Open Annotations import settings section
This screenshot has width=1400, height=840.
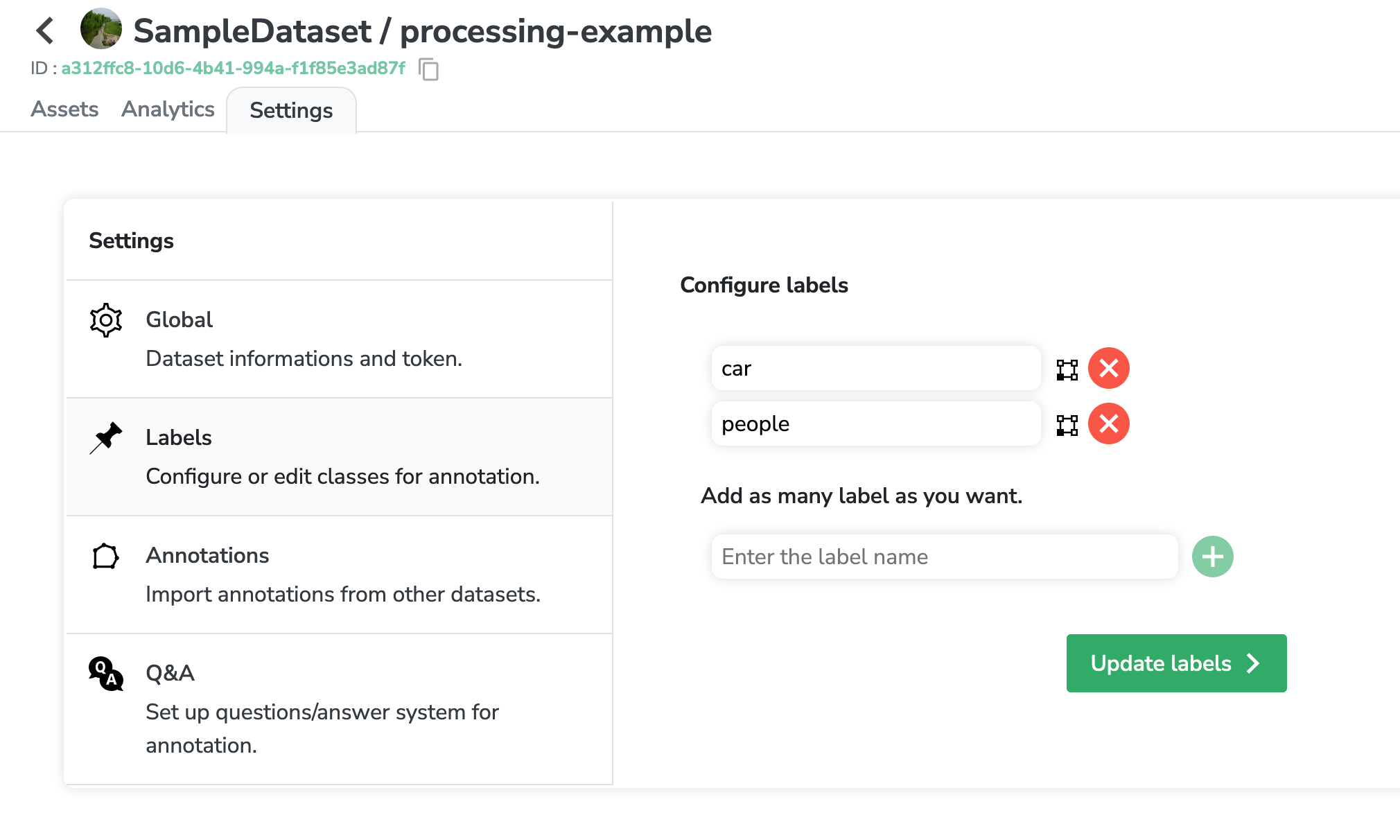coord(340,575)
